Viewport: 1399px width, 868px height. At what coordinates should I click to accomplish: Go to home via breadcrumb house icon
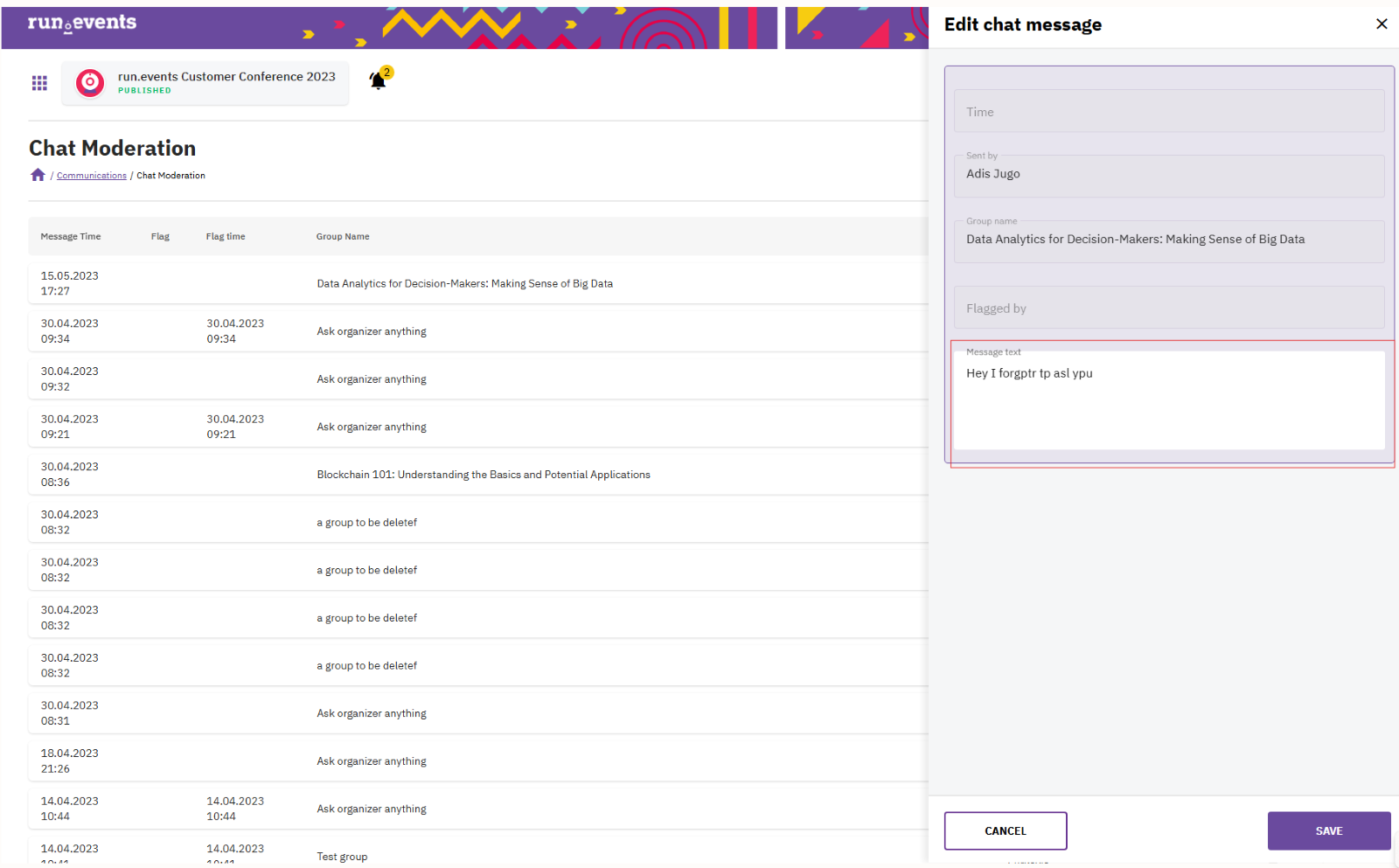coord(38,175)
